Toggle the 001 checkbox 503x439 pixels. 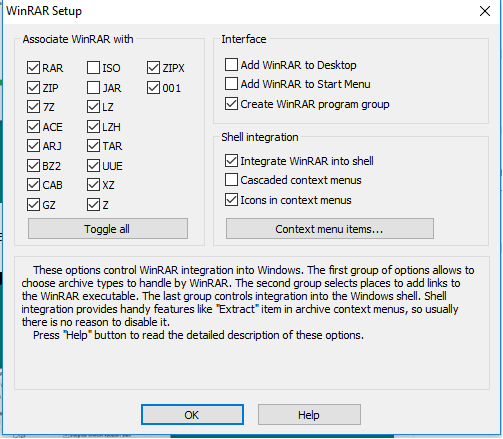pos(153,88)
